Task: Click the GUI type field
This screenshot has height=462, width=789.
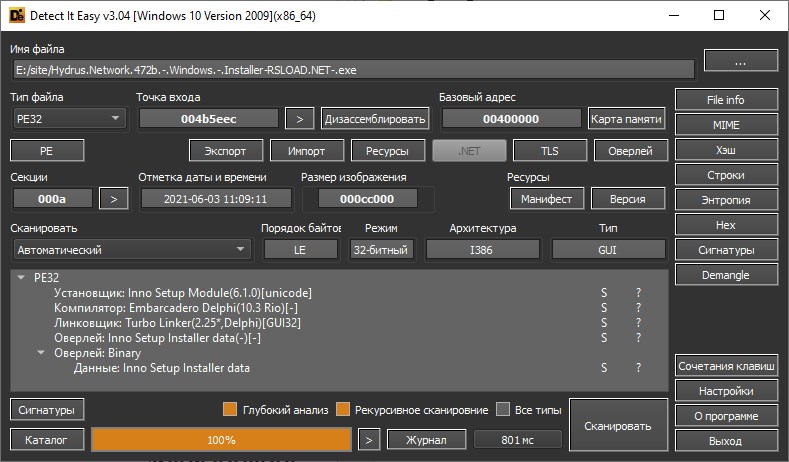Action: coord(608,250)
